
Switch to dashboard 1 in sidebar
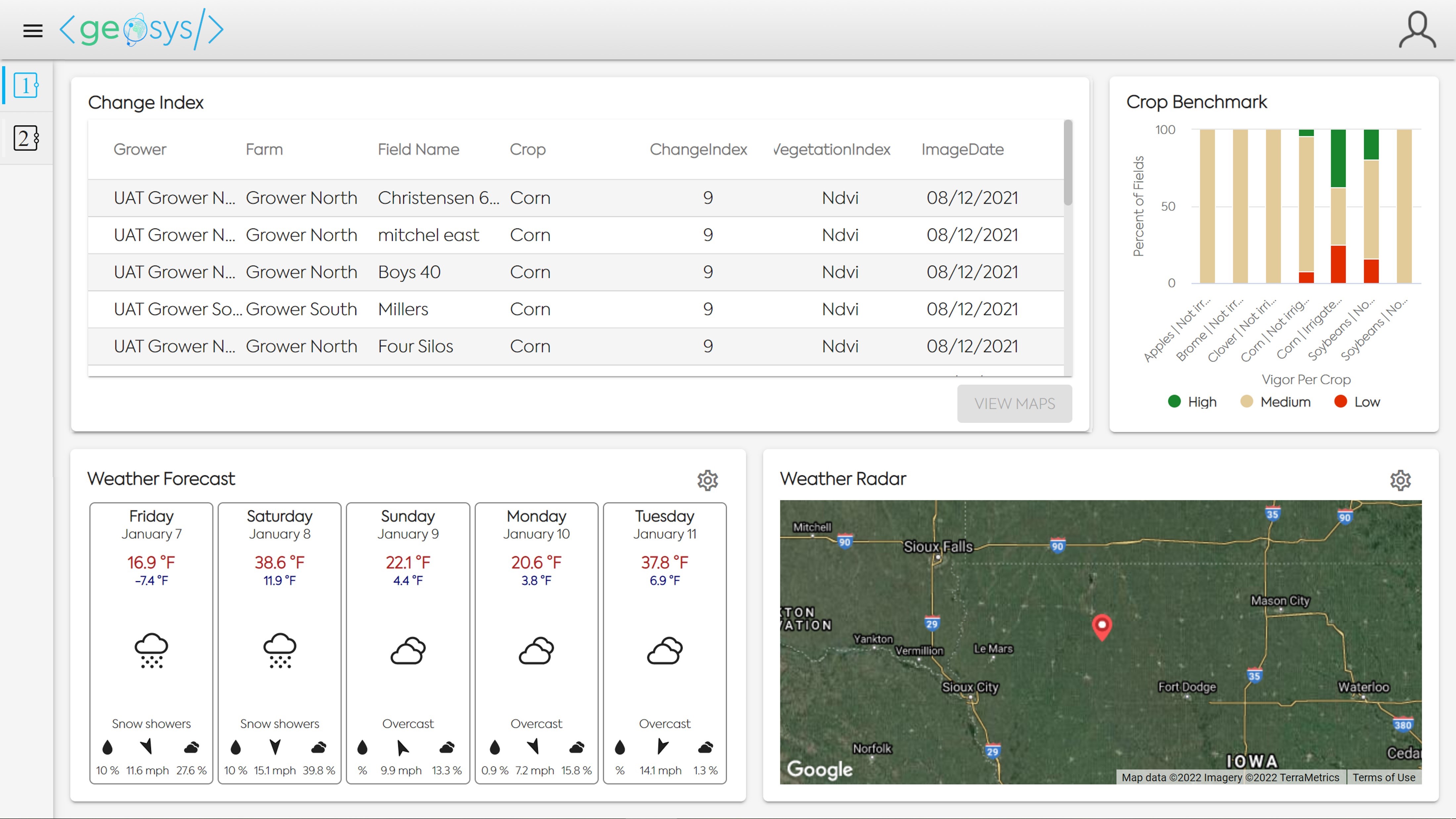[26, 85]
